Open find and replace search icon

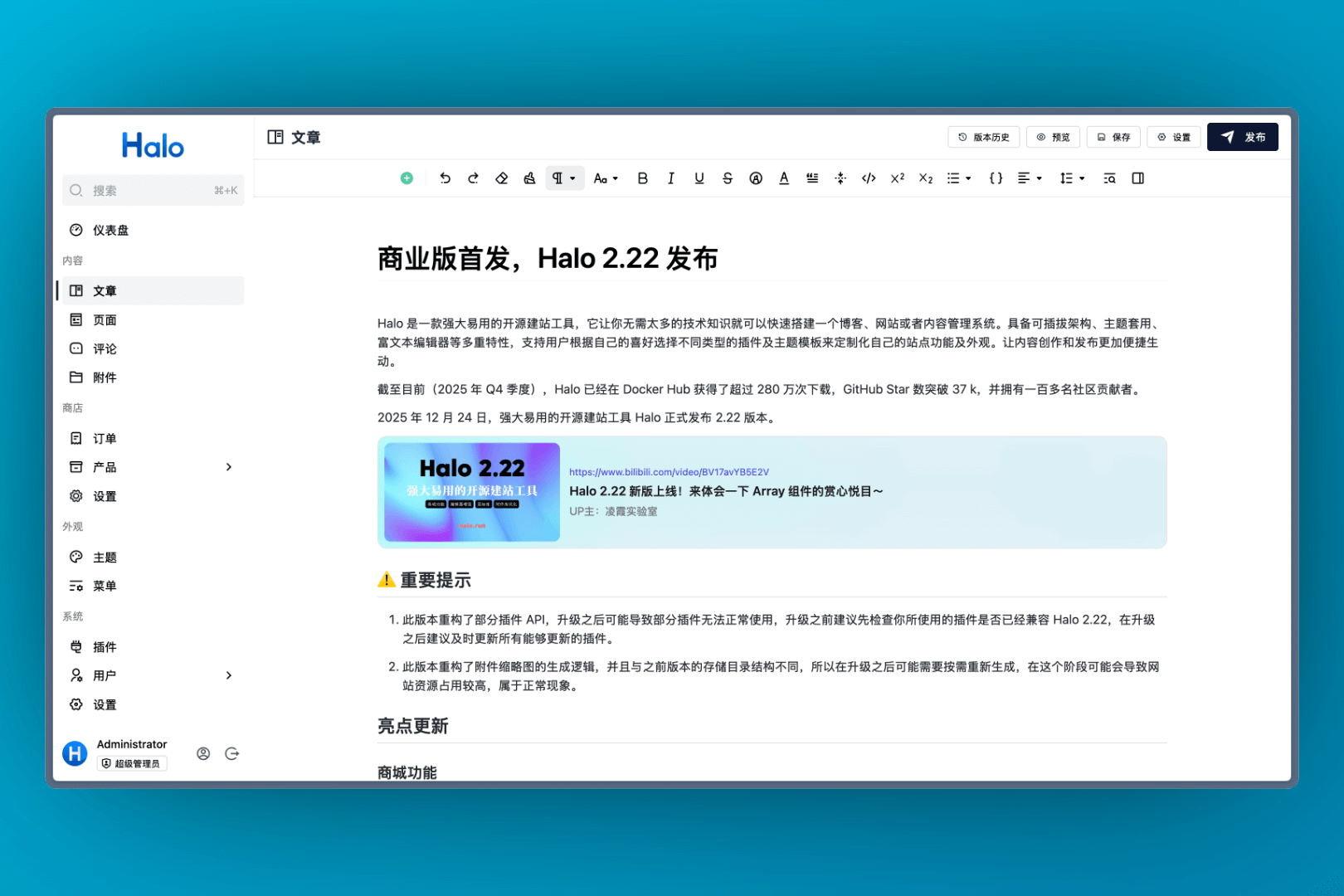(1109, 178)
